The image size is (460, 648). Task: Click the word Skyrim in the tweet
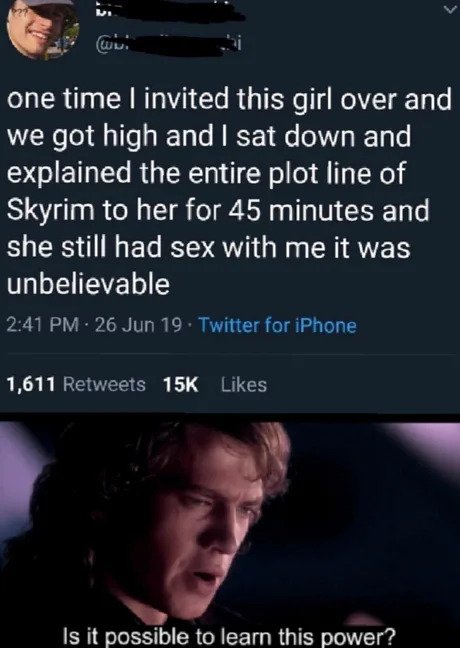click(x=51, y=211)
